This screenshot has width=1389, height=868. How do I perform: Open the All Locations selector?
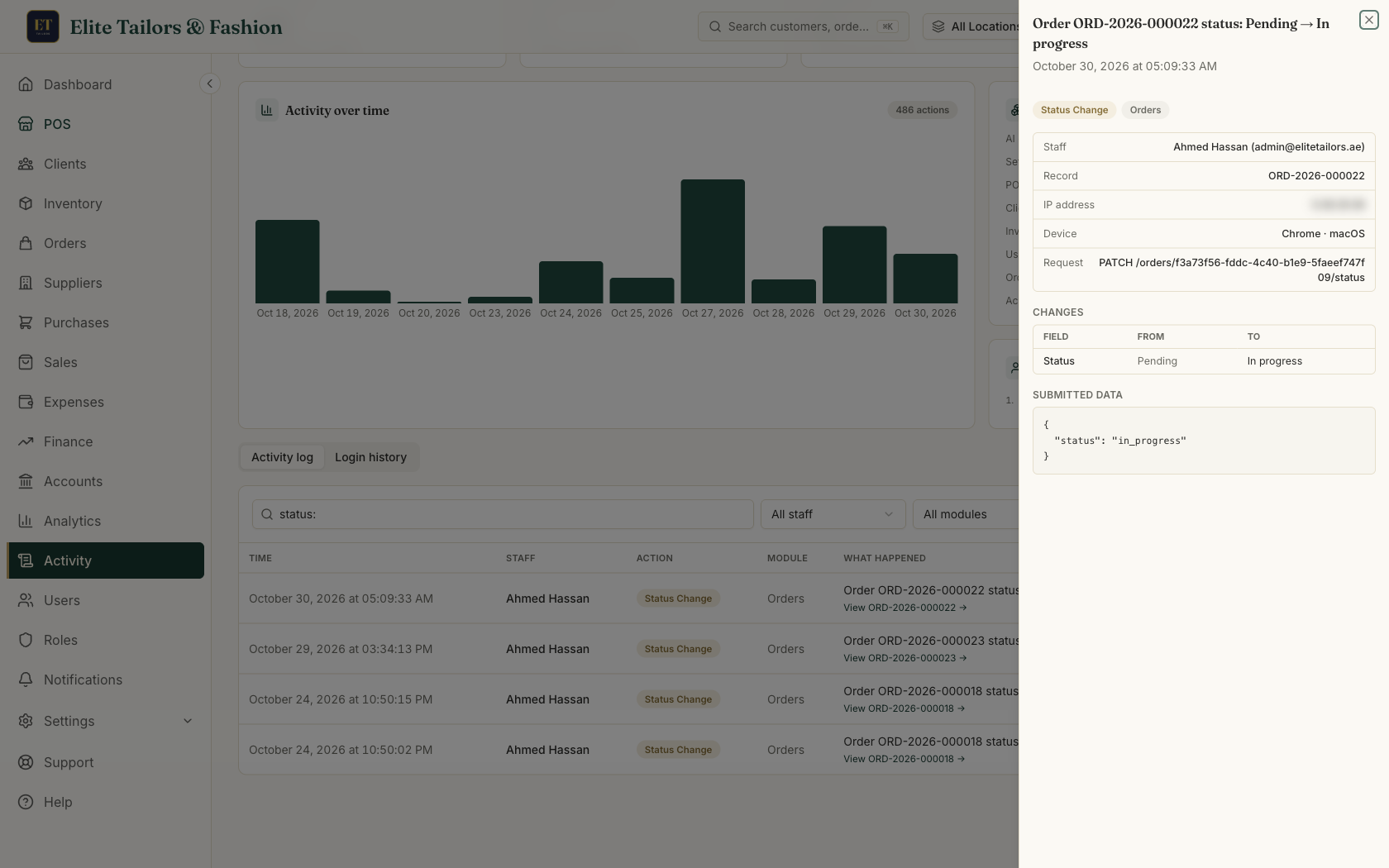971,26
